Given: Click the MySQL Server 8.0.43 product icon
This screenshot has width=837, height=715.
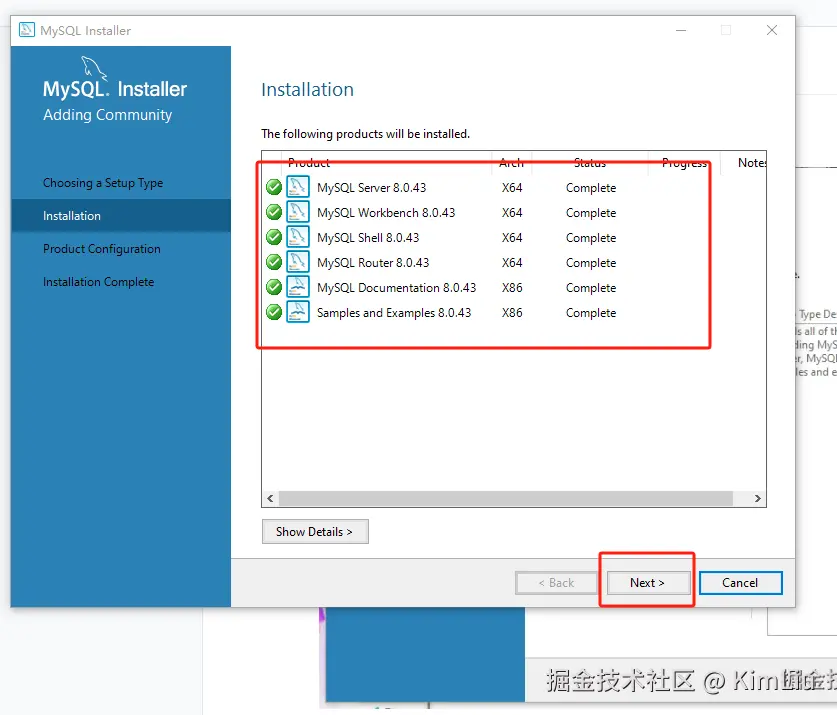Looking at the screenshot, I should click(298, 187).
